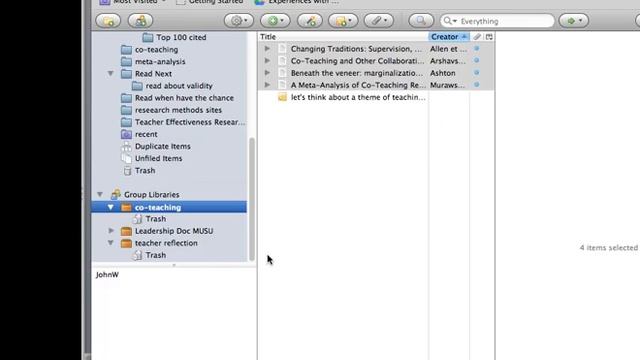Viewport: 640px width, 360px height.
Task: Click the yellow note icon for let's think row
Action: (x=282, y=97)
